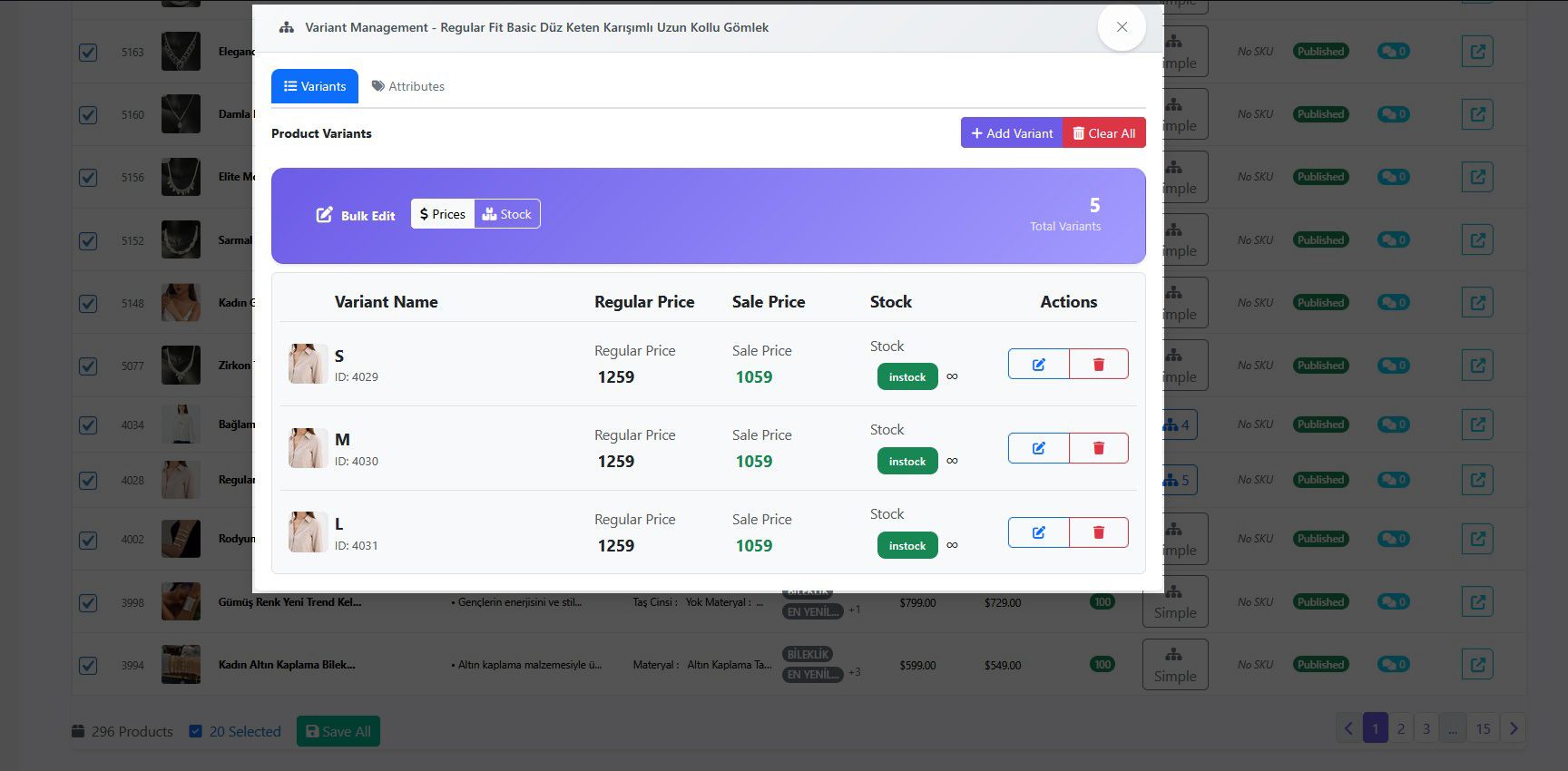This screenshot has height=771, width=1568.
Task: Open external link for product 3994
Action: [1477, 665]
